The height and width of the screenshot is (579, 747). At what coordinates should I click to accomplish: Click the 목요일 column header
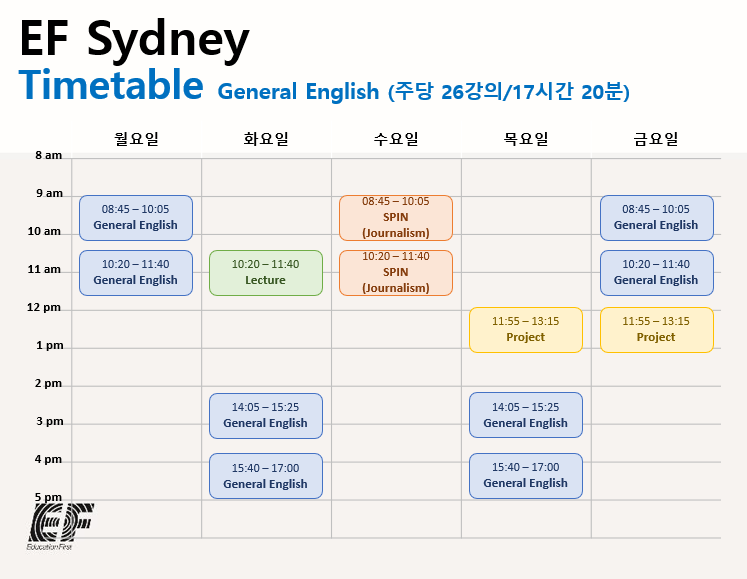[x=526, y=139]
